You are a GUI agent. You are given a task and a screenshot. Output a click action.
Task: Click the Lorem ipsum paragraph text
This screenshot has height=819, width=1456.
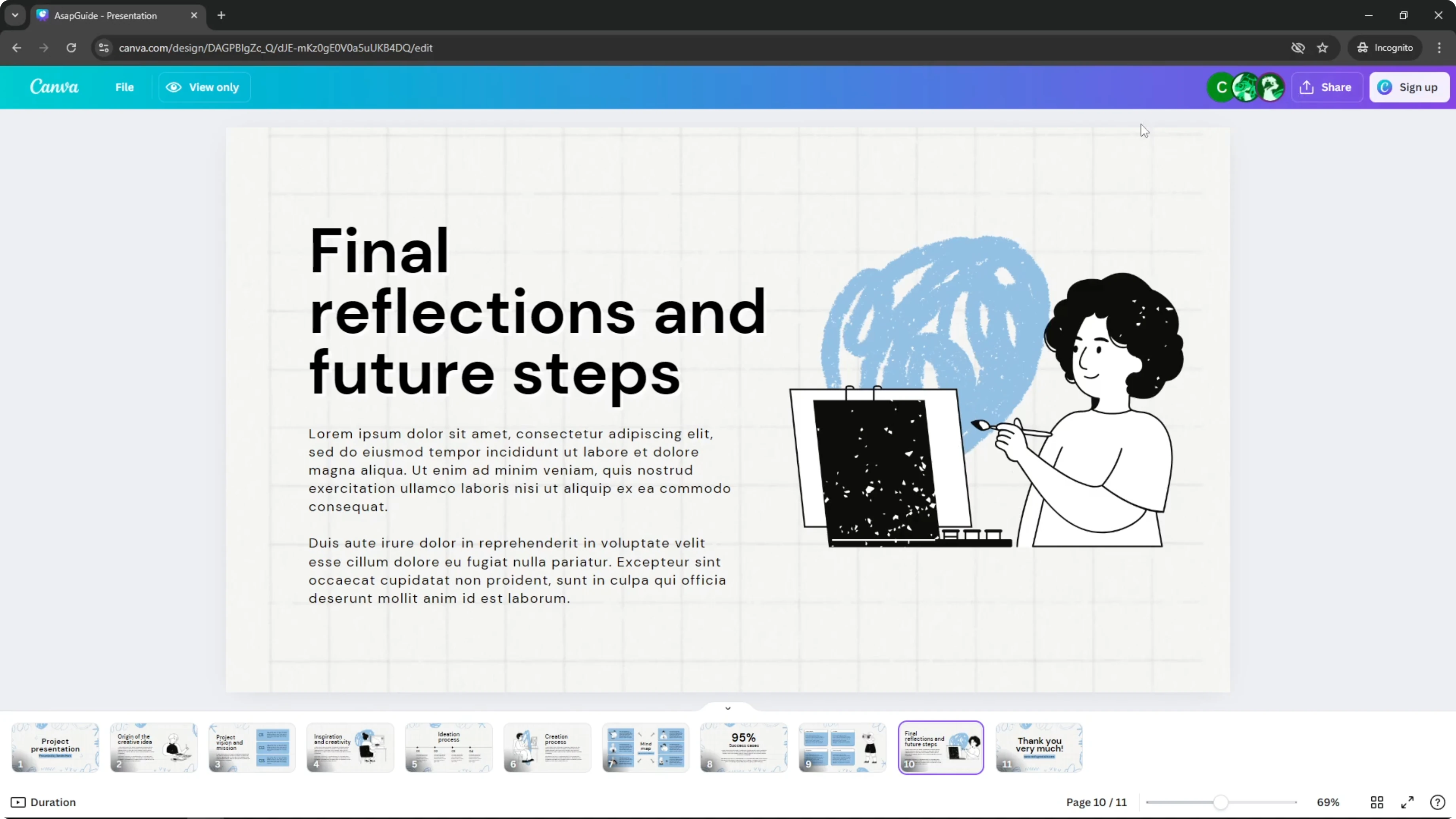click(x=519, y=470)
